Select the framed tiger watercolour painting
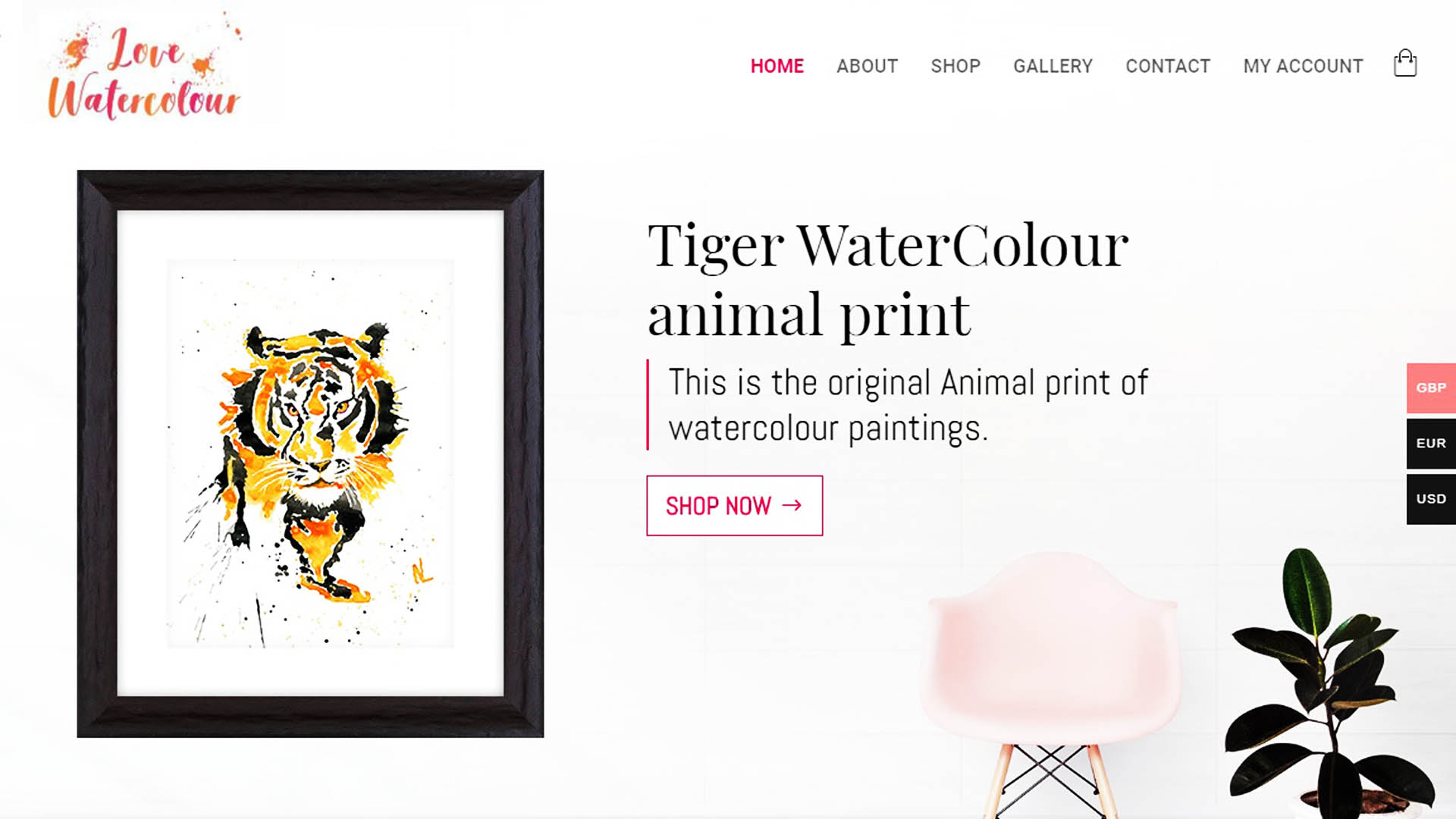The image size is (1456, 819). [310, 453]
